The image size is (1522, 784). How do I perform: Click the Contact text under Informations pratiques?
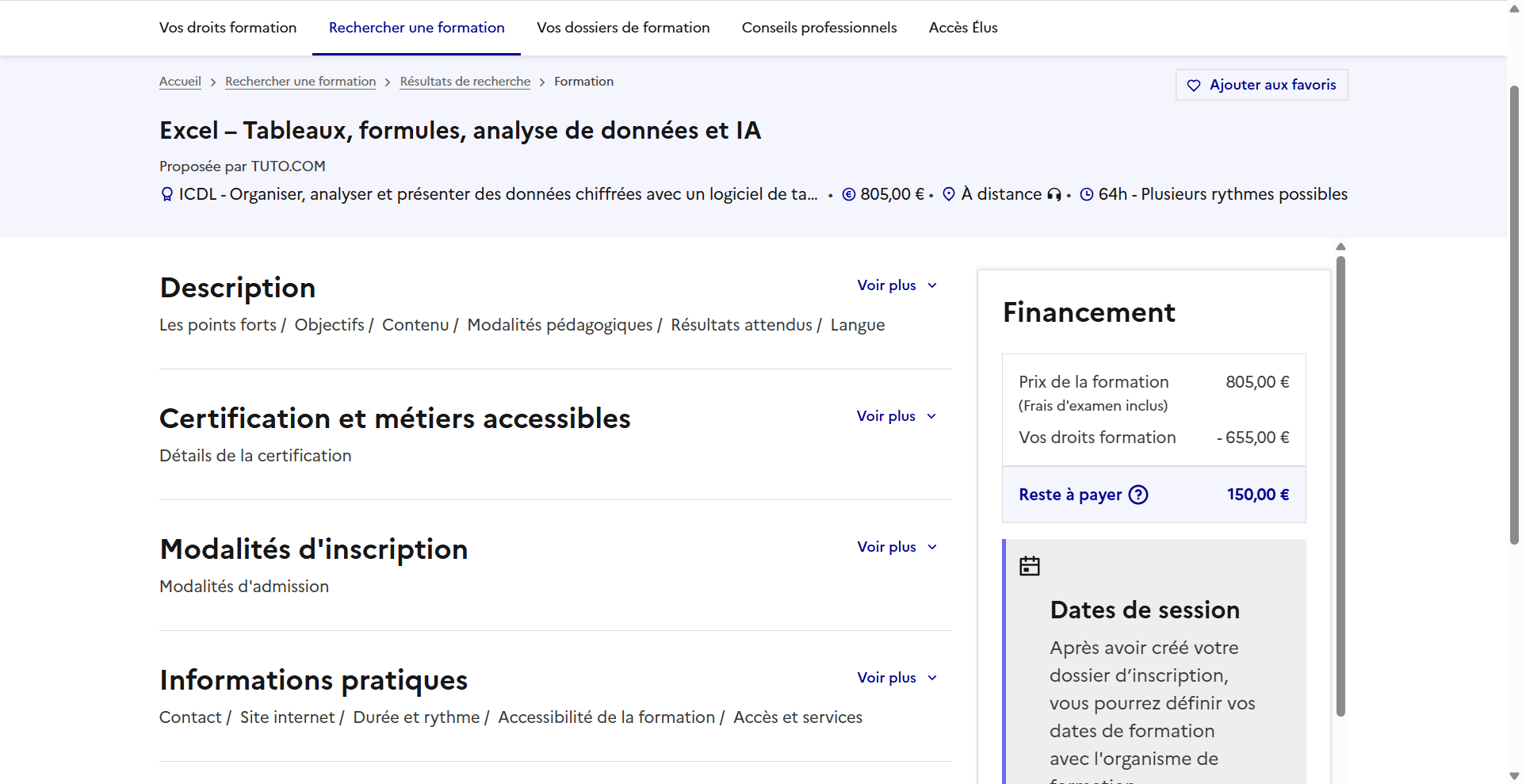(x=190, y=717)
